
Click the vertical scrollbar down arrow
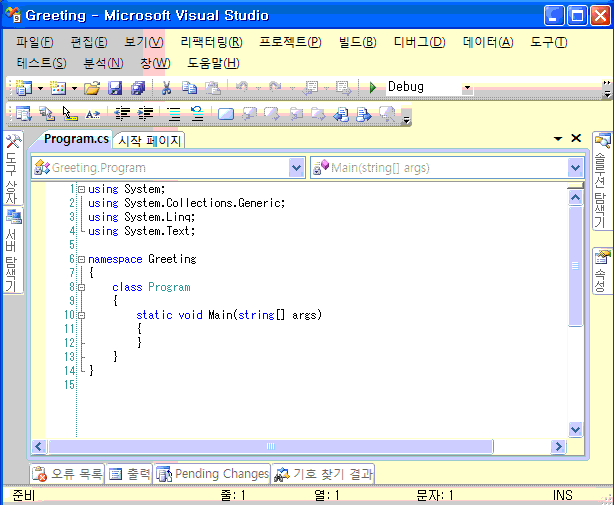(575, 429)
